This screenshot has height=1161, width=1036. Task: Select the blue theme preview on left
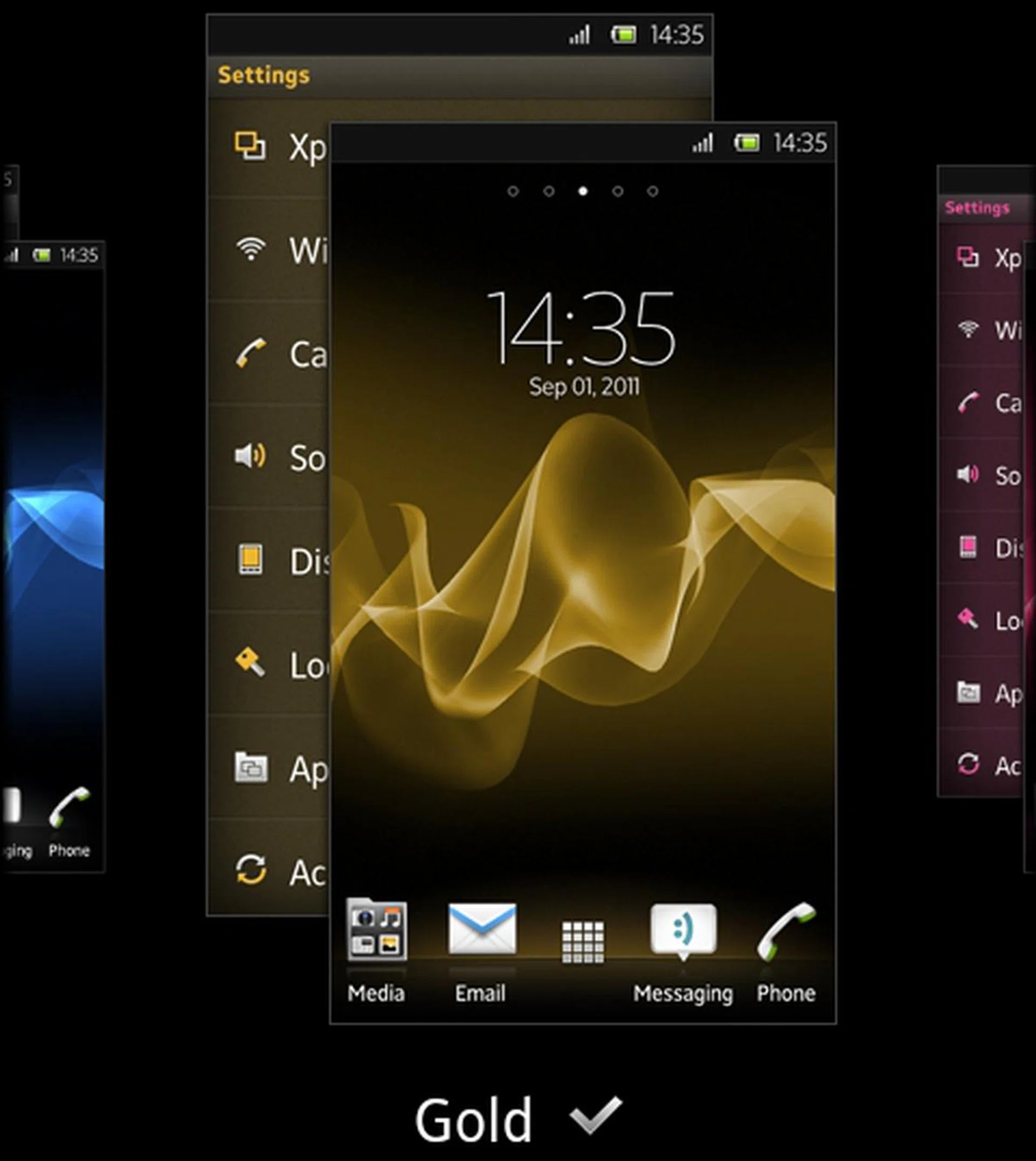click(54, 541)
